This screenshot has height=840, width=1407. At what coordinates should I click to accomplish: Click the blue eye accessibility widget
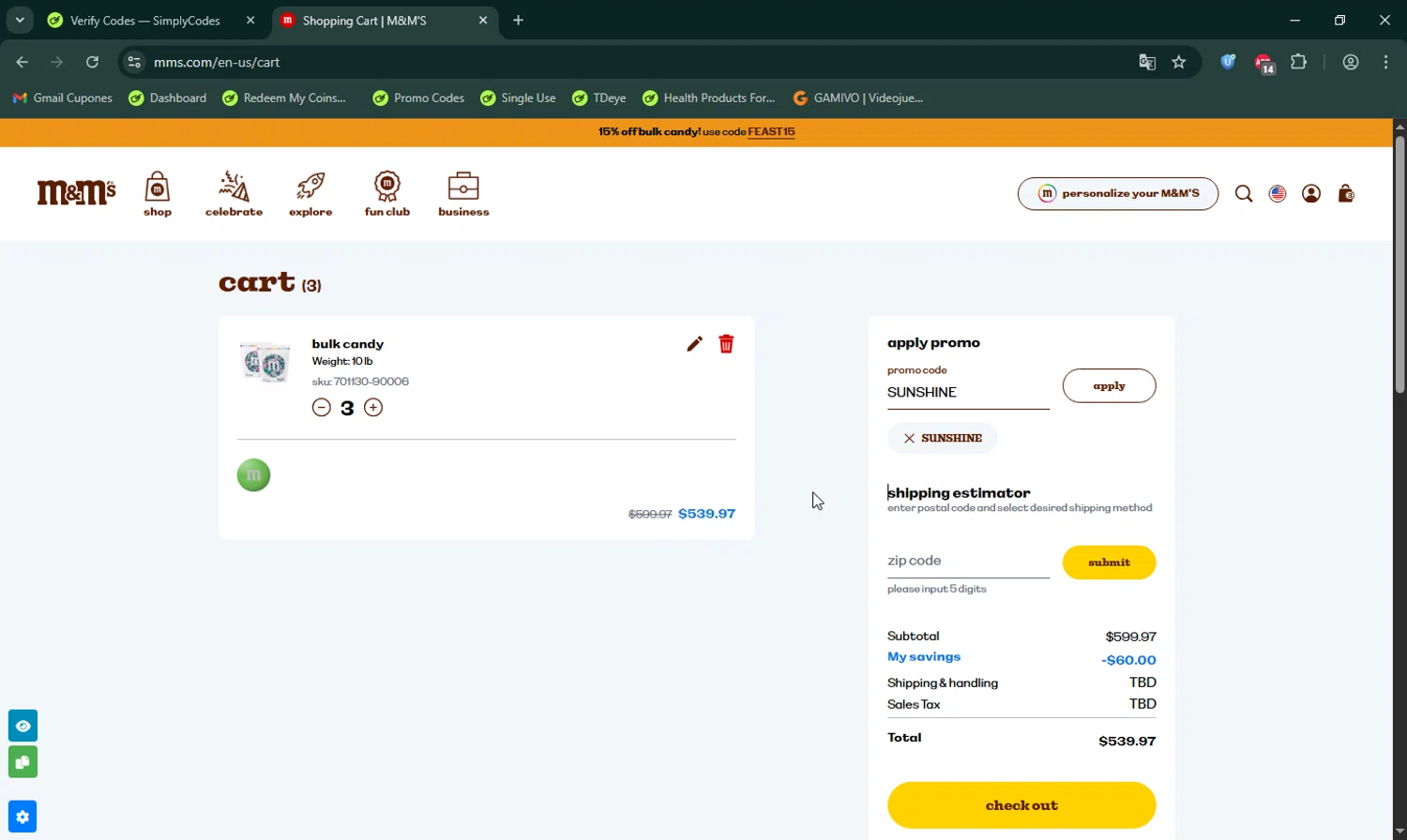tap(23, 726)
